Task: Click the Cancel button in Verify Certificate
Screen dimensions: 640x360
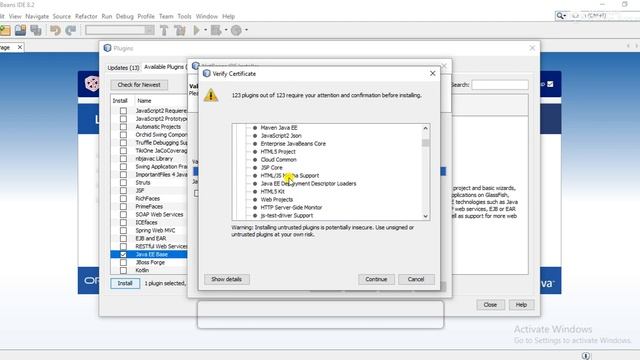Action: tap(416, 279)
